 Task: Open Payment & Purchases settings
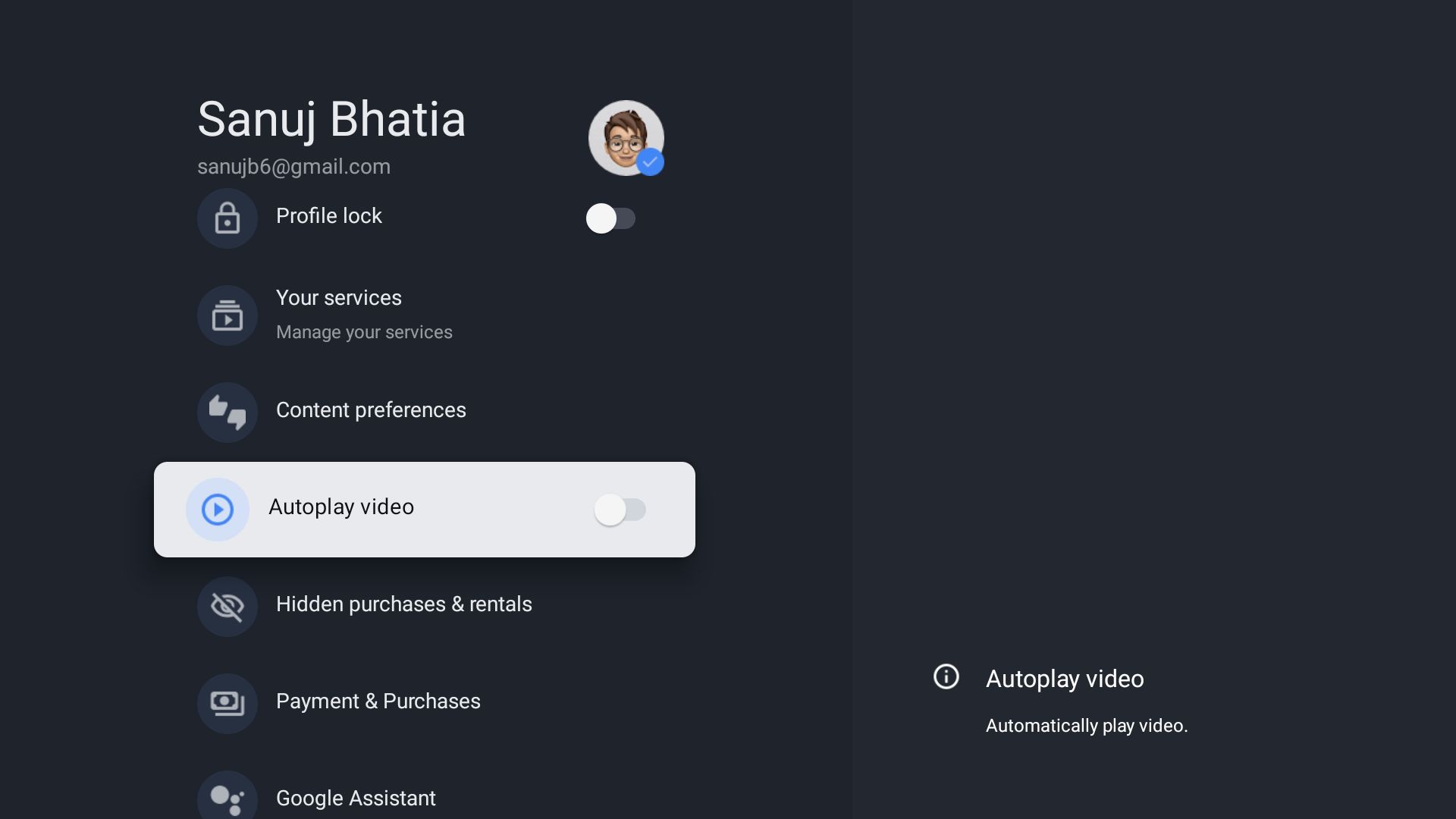(x=378, y=701)
